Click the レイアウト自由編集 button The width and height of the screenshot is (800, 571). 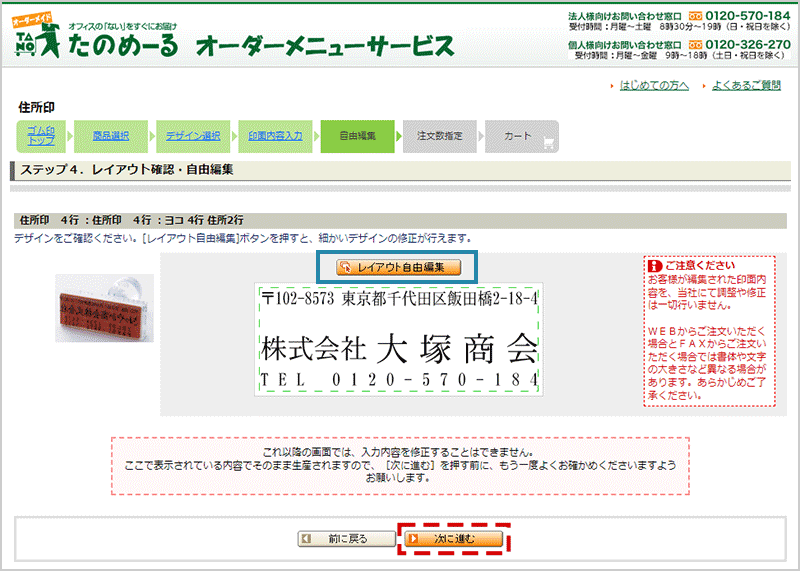click(398, 267)
